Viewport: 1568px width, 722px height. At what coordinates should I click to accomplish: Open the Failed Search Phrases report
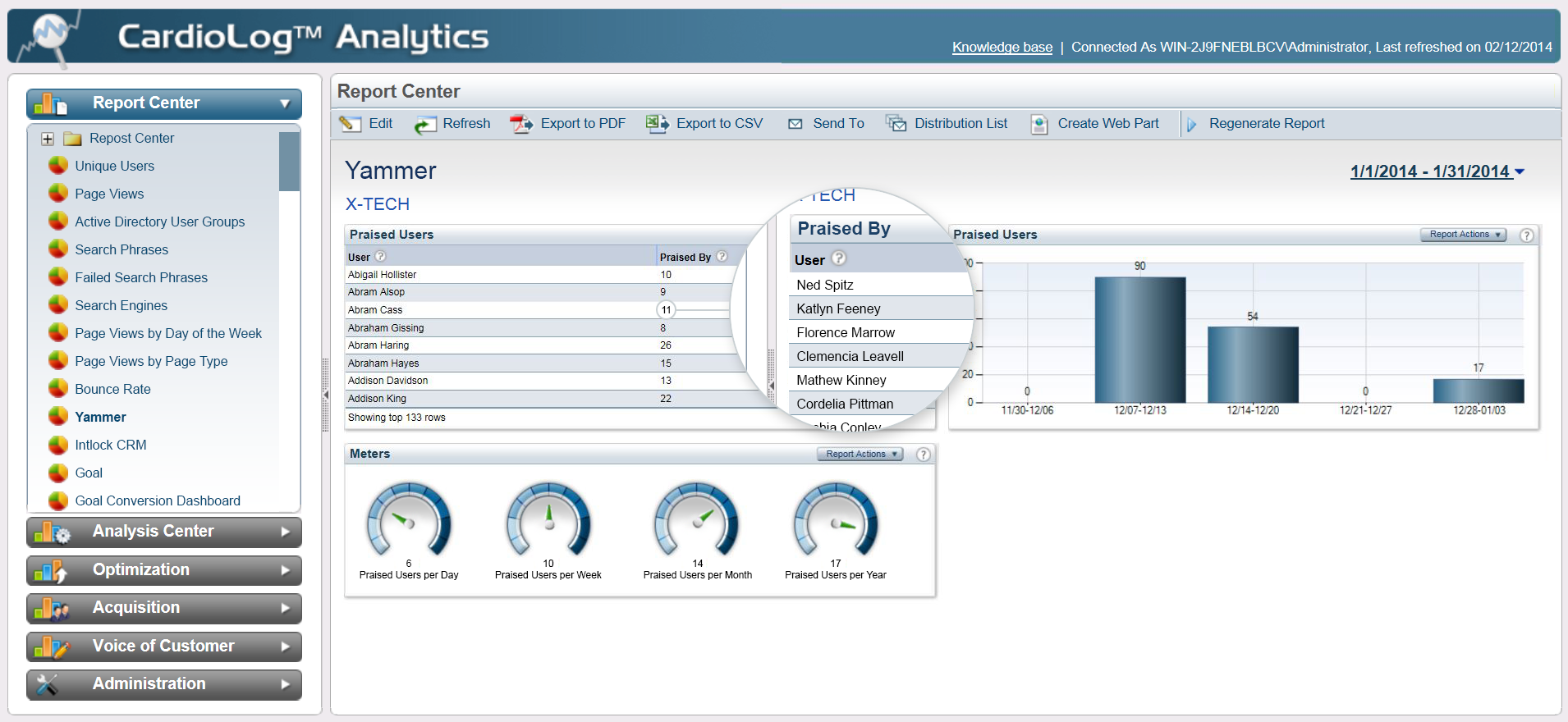[141, 277]
